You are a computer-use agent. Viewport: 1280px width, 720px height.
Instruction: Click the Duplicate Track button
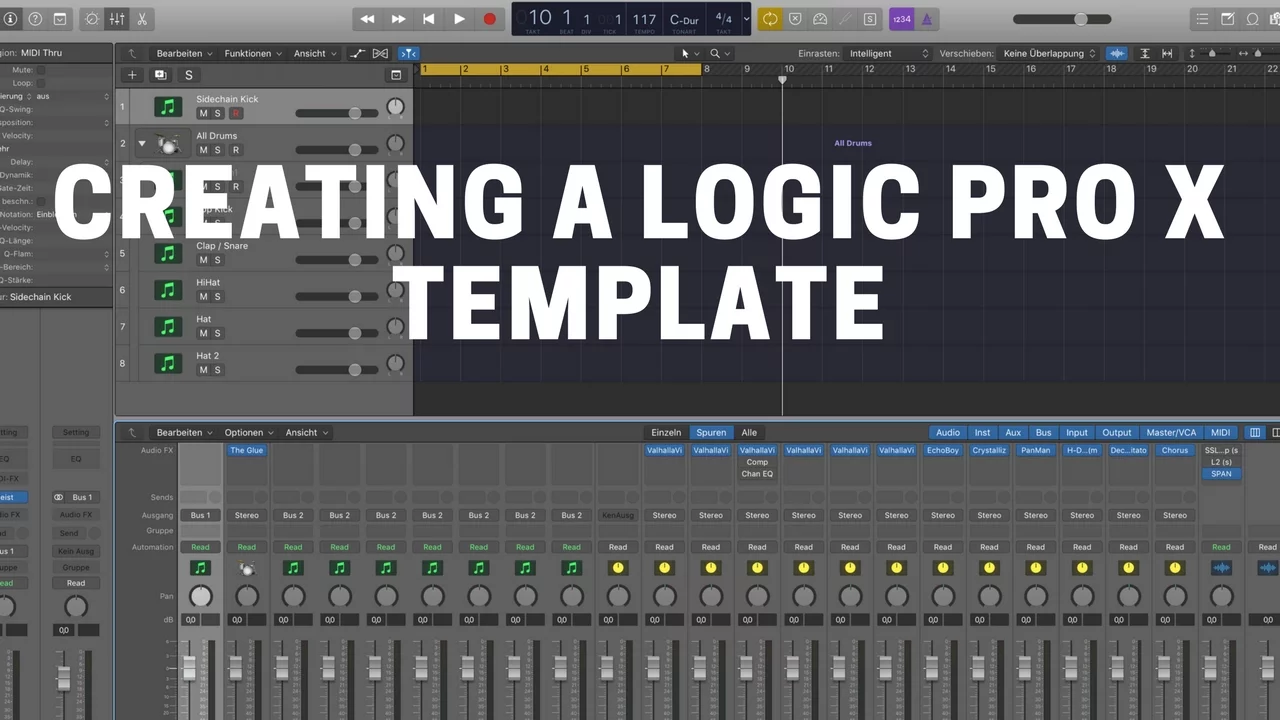tap(160, 75)
